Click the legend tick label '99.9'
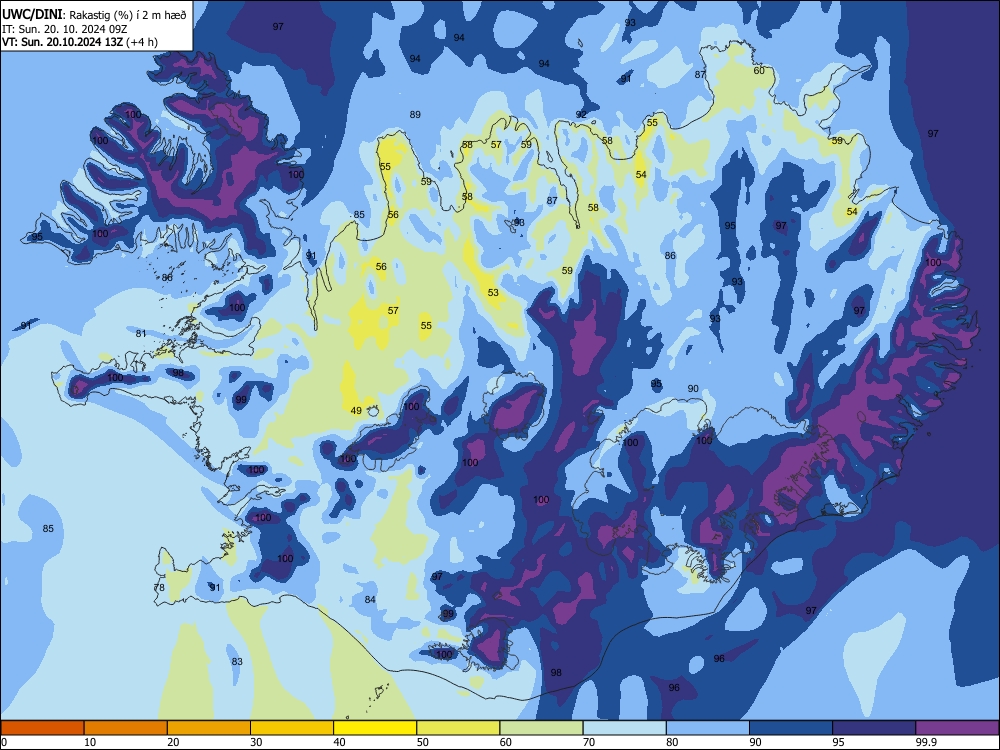1000x750 pixels. [926, 742]
